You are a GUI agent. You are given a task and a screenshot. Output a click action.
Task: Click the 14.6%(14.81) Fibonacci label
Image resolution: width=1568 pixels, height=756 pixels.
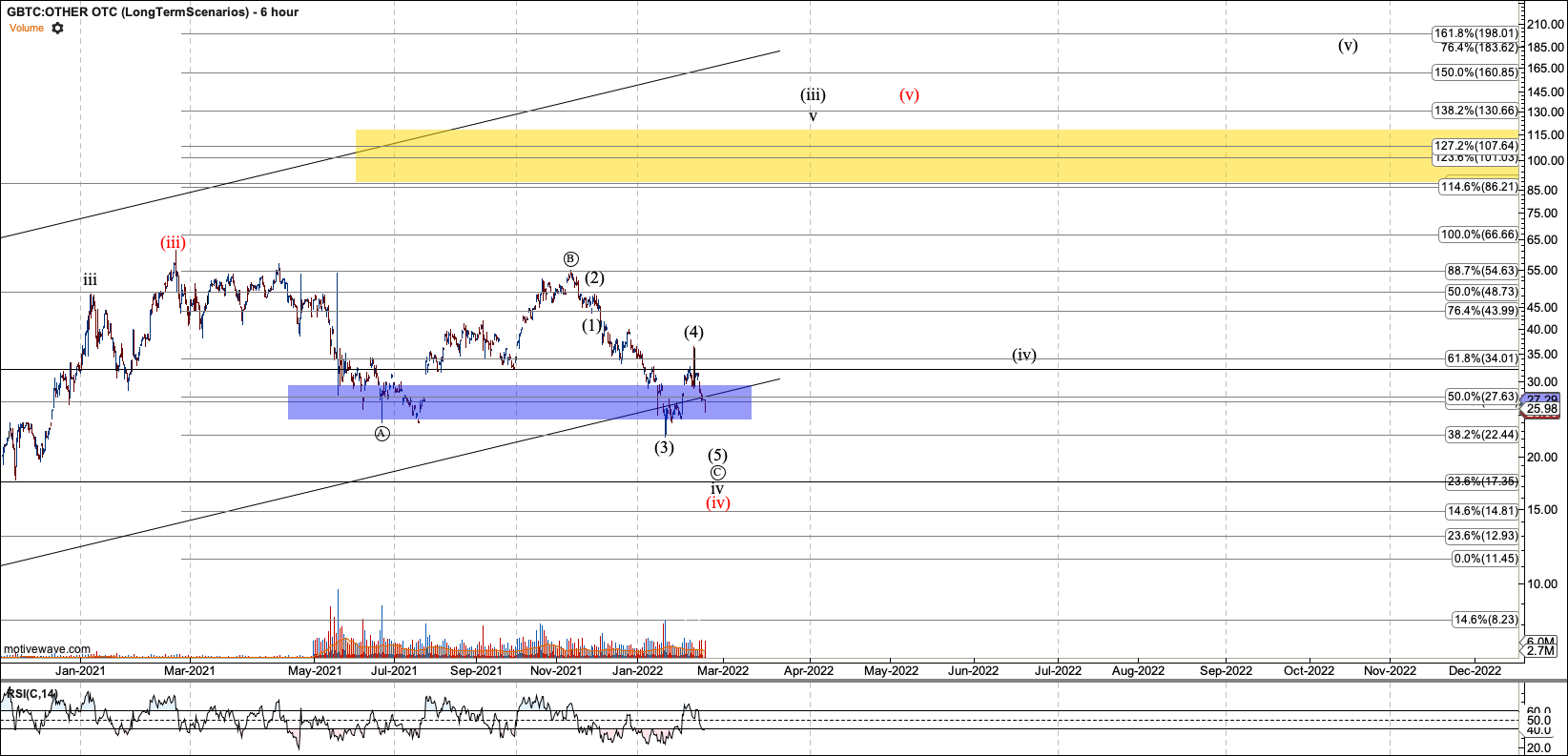click(1481, 511)
